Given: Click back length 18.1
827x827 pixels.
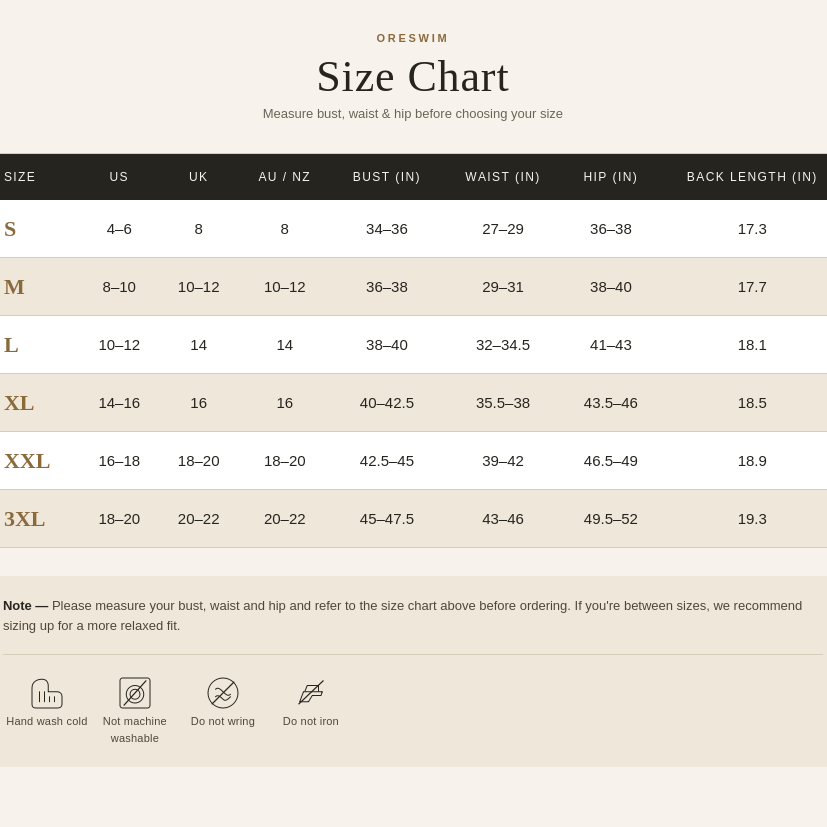Looking at the screenshot, I should [x=752, y=345].
